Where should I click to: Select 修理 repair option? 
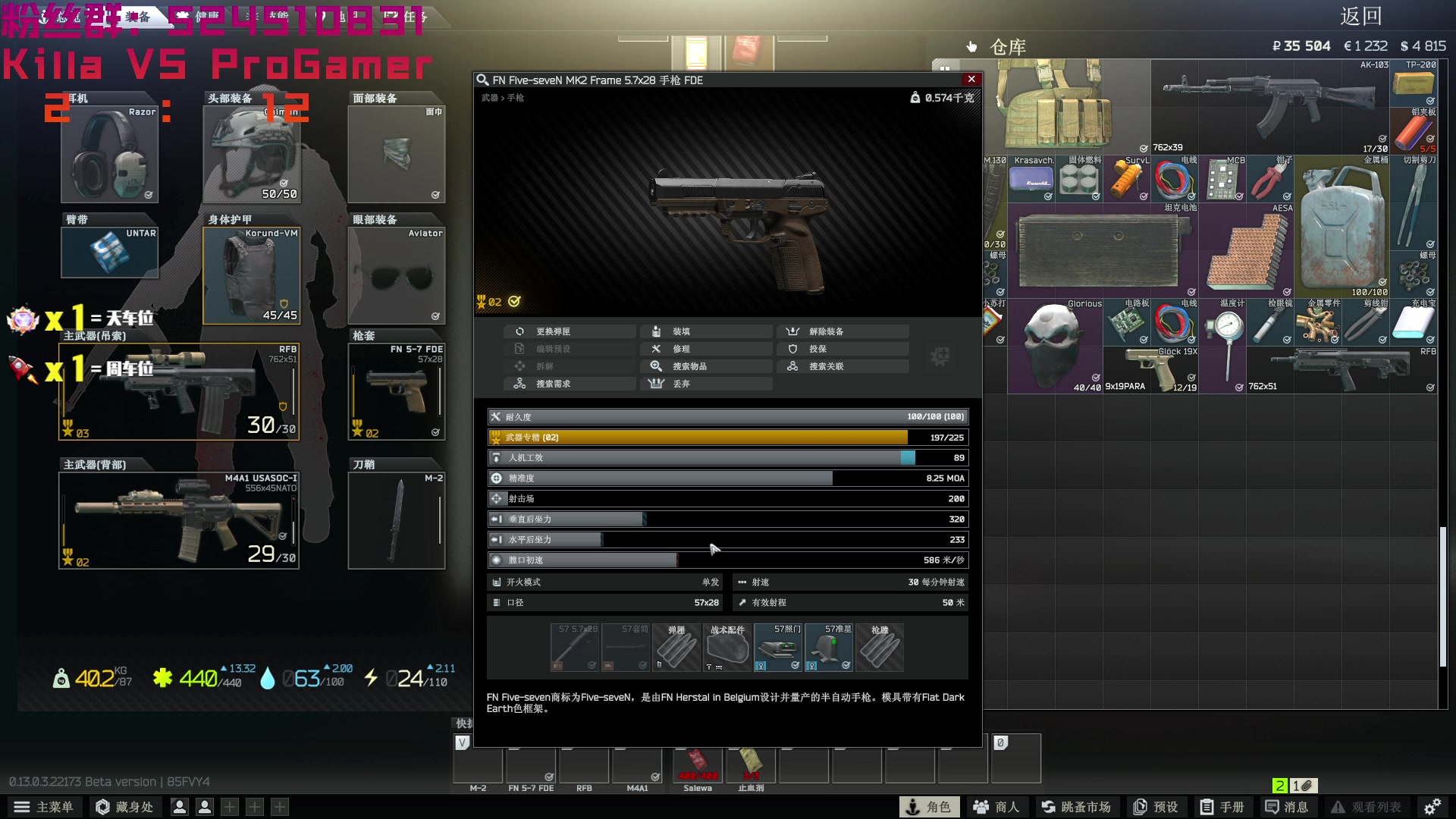[x=706, y=349]
